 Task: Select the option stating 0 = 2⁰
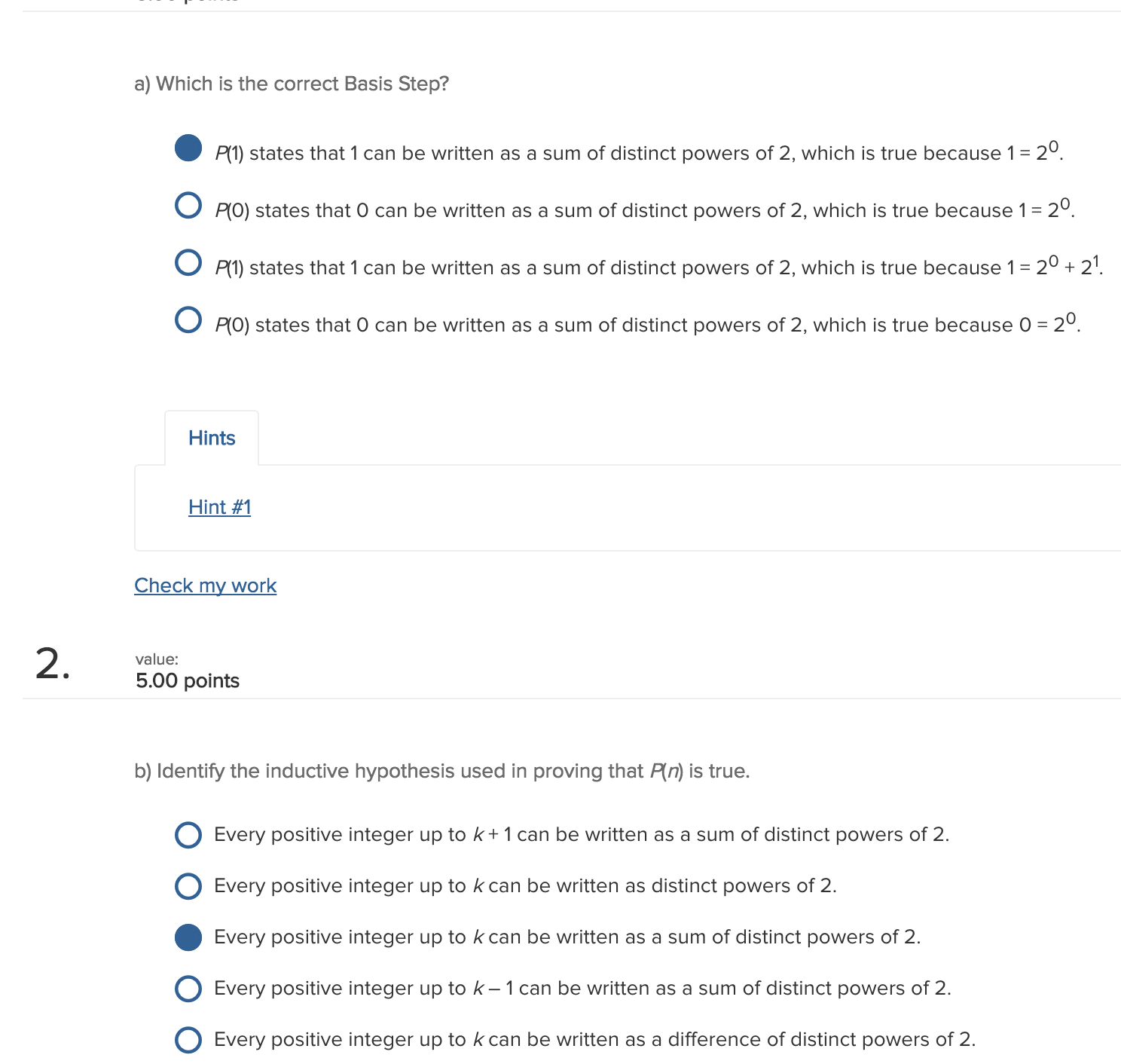[188, 320]
